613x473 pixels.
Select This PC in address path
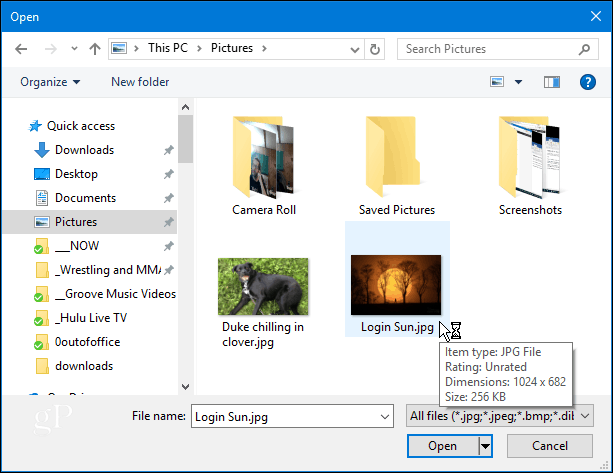point(168,48)
